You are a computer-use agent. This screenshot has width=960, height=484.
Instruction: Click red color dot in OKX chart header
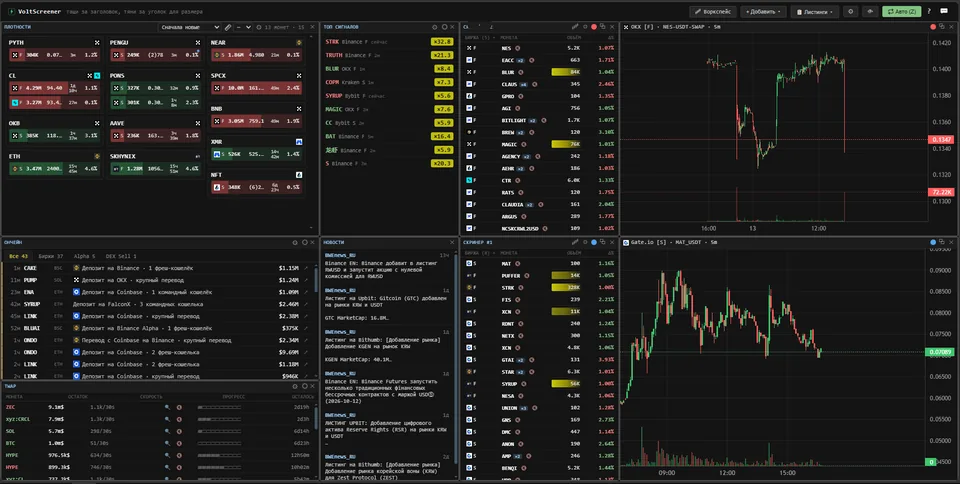(933, 27)
